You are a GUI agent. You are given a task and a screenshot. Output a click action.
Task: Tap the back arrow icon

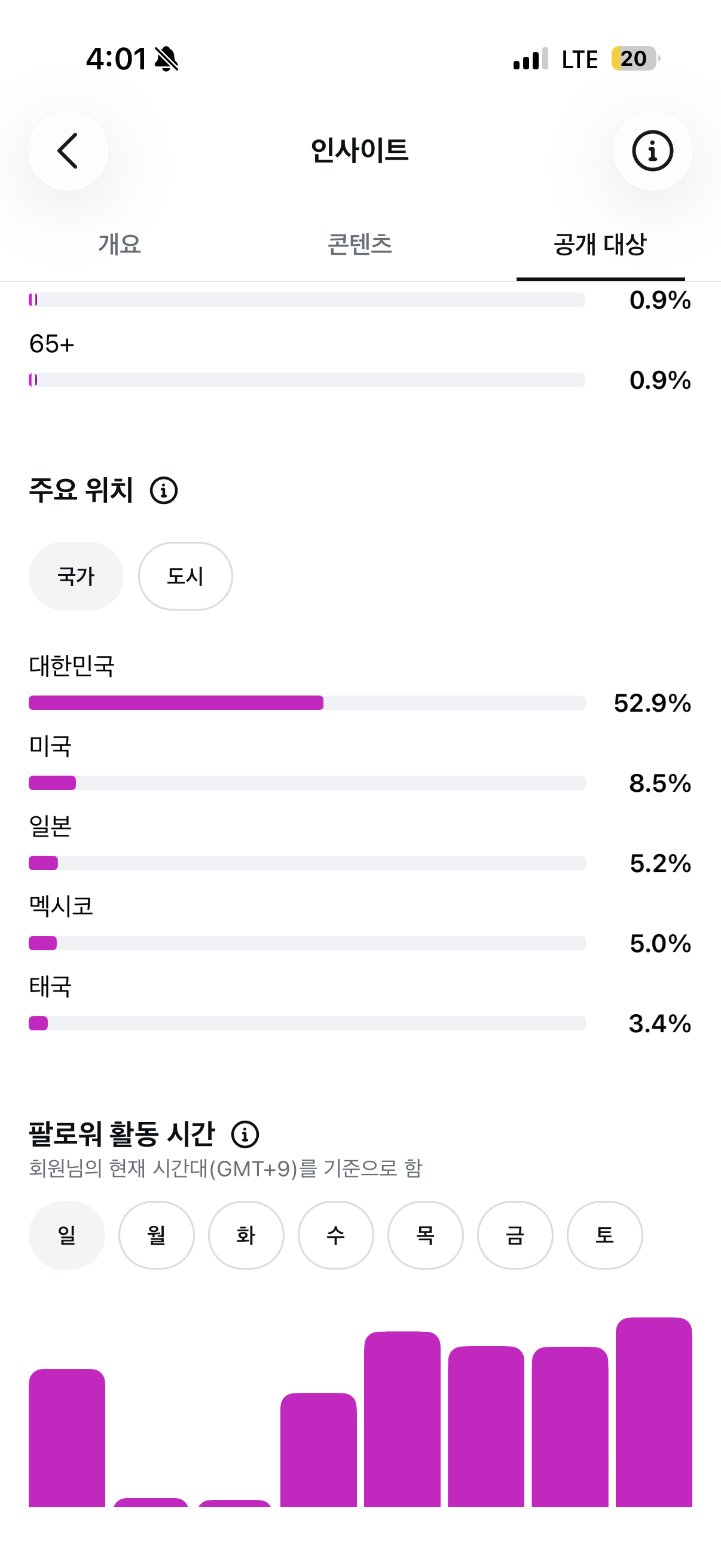tap(68, 150)
